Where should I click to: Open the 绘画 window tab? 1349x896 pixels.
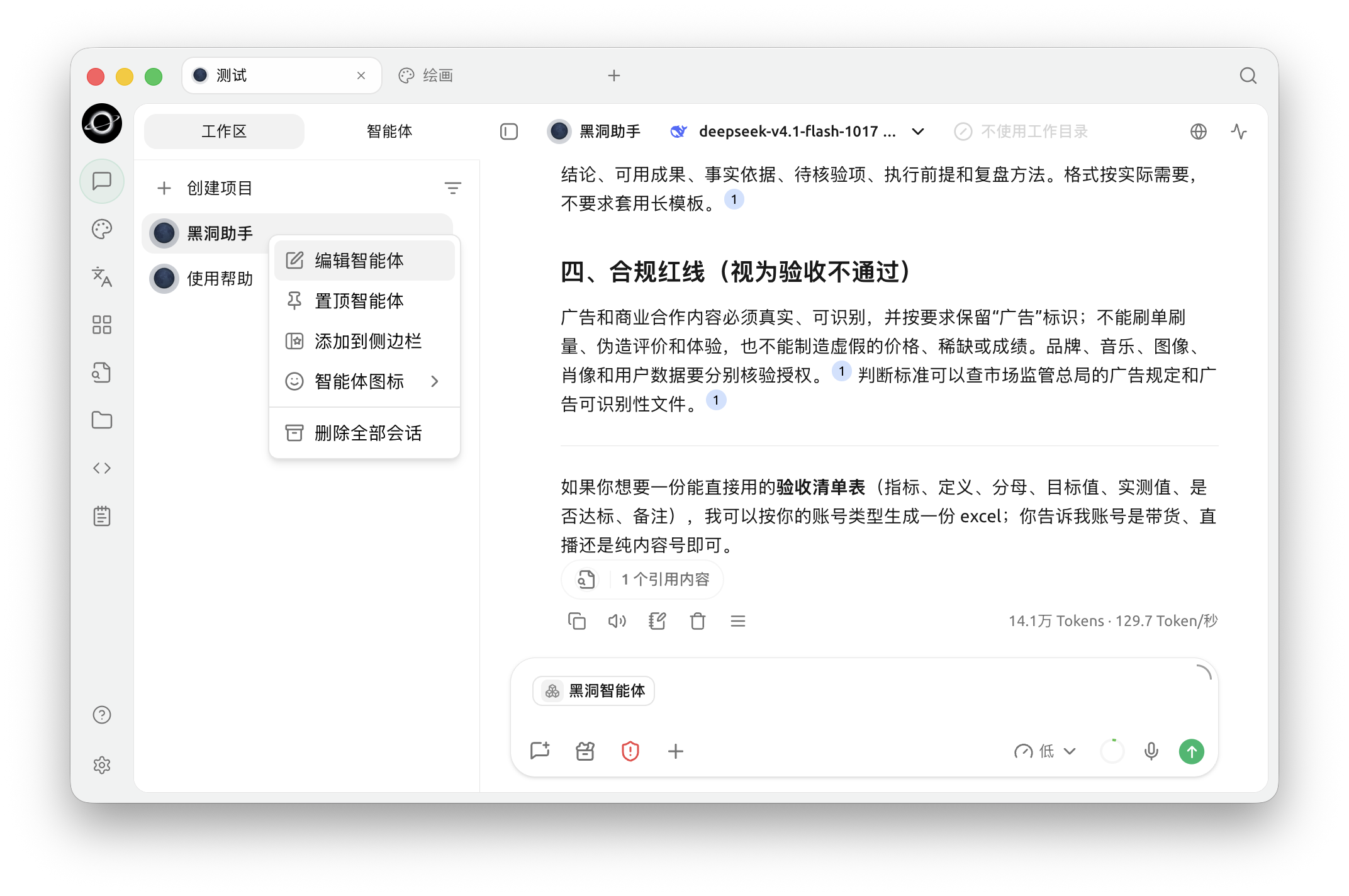427,76
